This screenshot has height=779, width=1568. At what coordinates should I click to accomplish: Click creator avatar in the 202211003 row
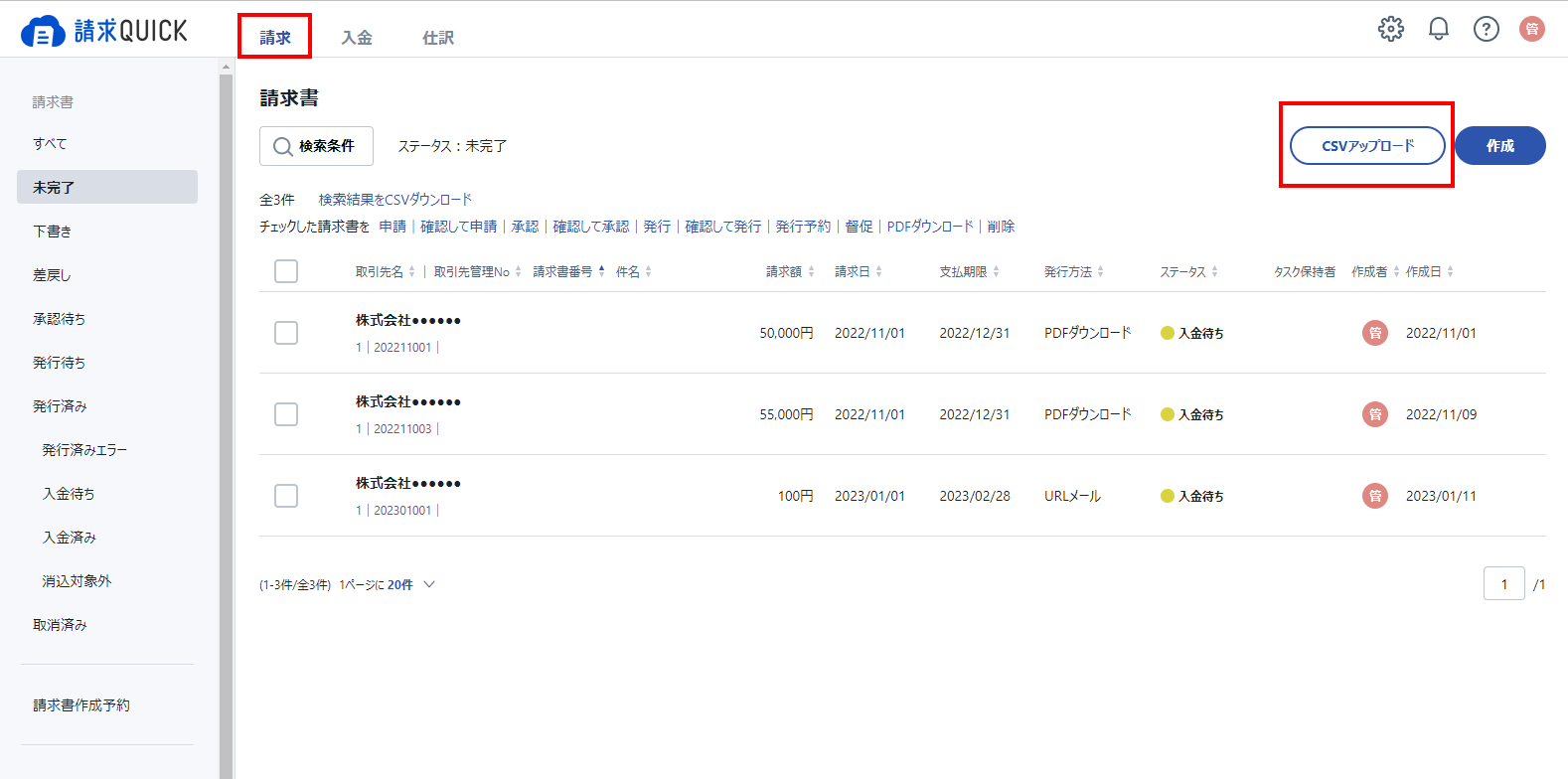pos(1375,414)
